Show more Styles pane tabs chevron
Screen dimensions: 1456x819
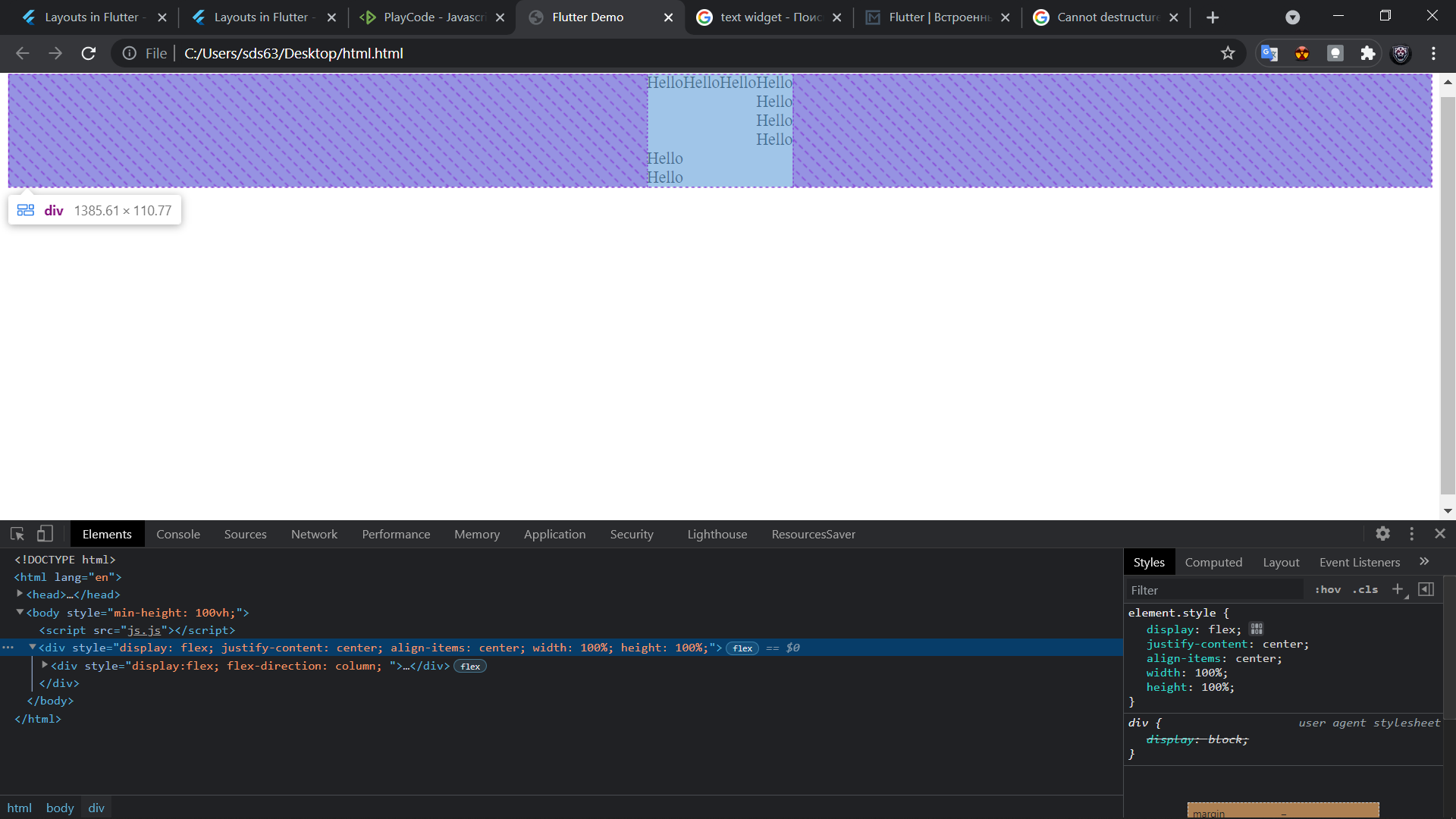1424,561
